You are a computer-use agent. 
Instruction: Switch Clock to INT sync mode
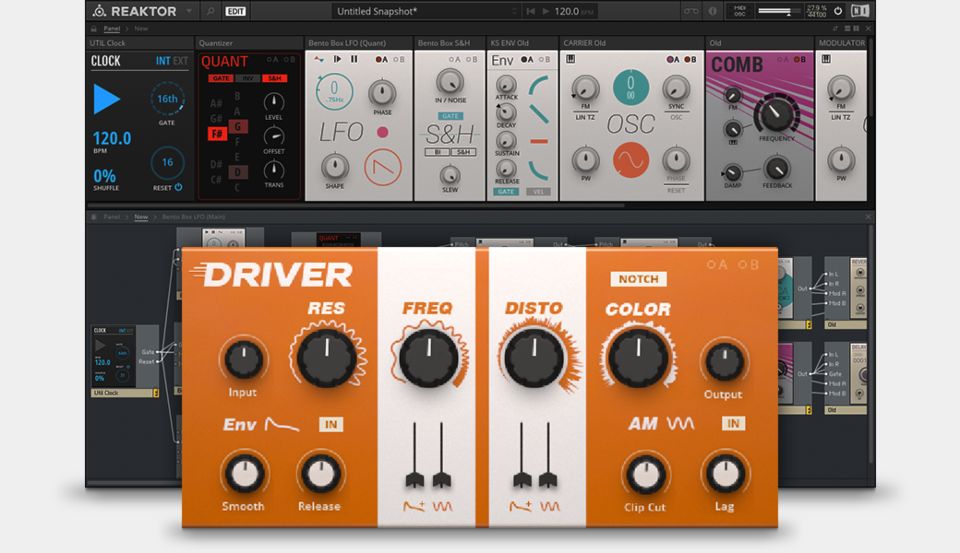162,61
